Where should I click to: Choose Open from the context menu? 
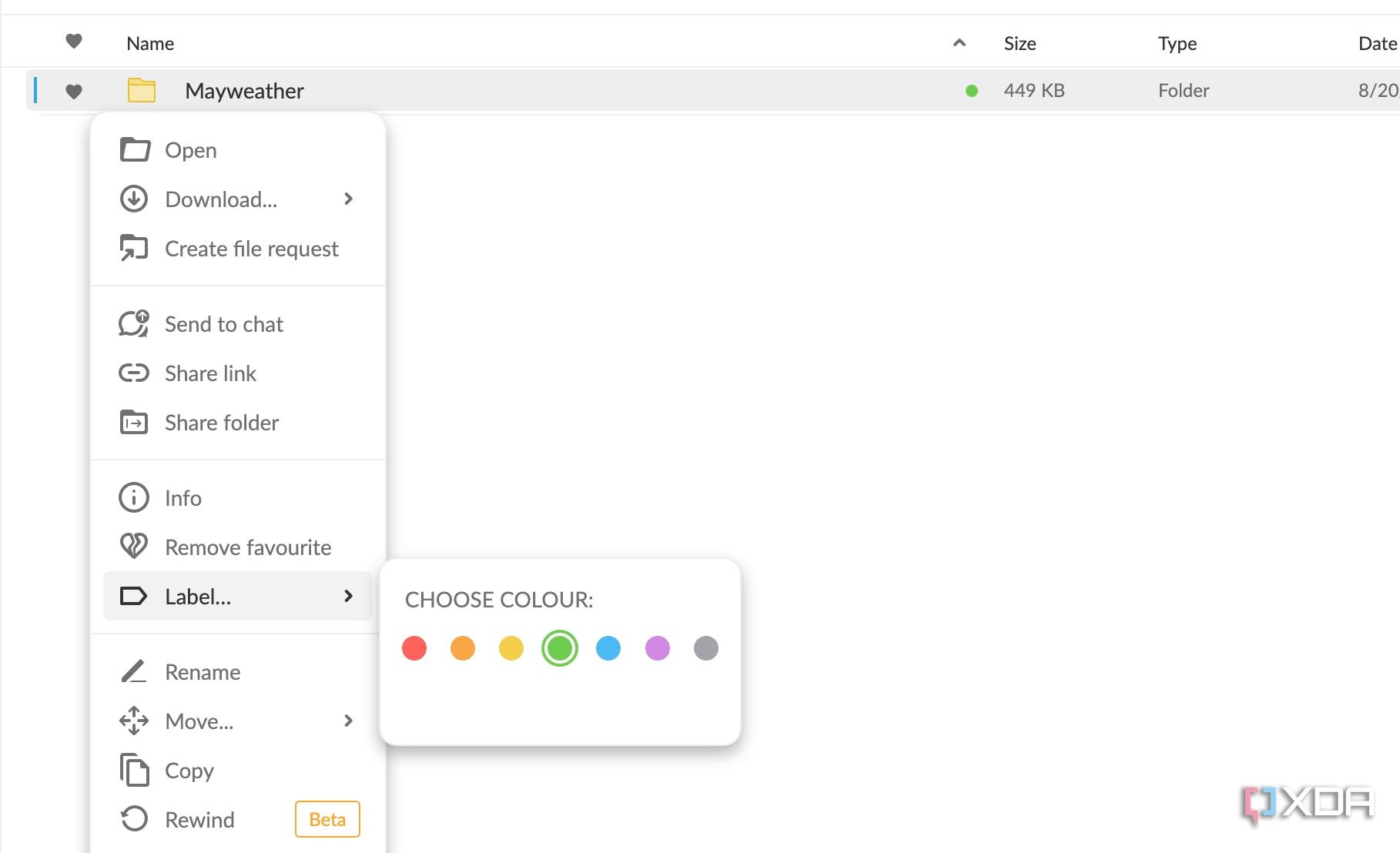[x=238, y=149]
